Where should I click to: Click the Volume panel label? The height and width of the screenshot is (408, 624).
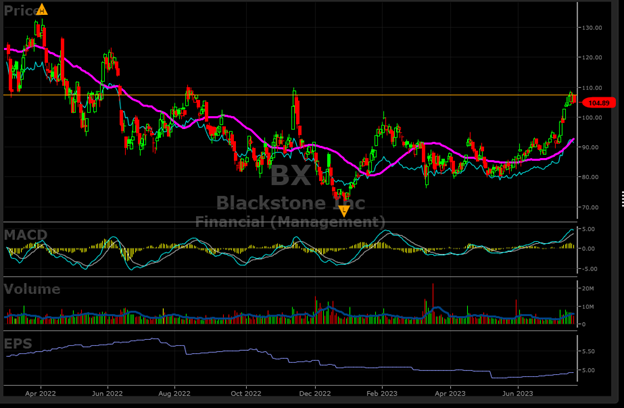(x=30, y=289)
